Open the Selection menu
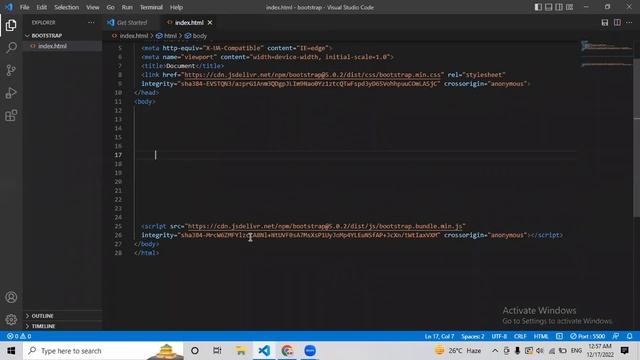The height and width of the screenshot is (360, 640). click(67, 7)
